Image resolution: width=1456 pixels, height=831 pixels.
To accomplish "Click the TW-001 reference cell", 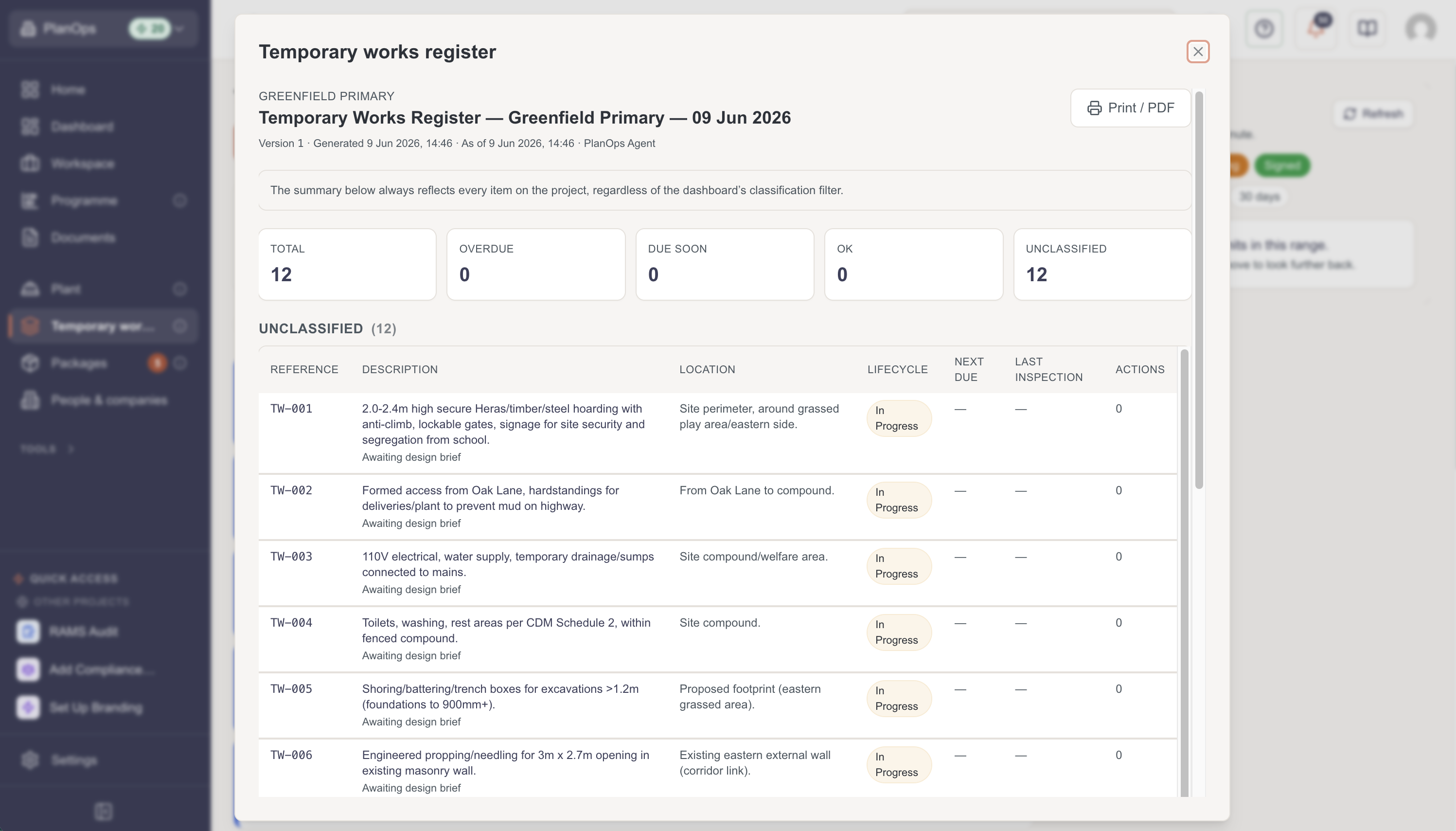I will point(291,409).
